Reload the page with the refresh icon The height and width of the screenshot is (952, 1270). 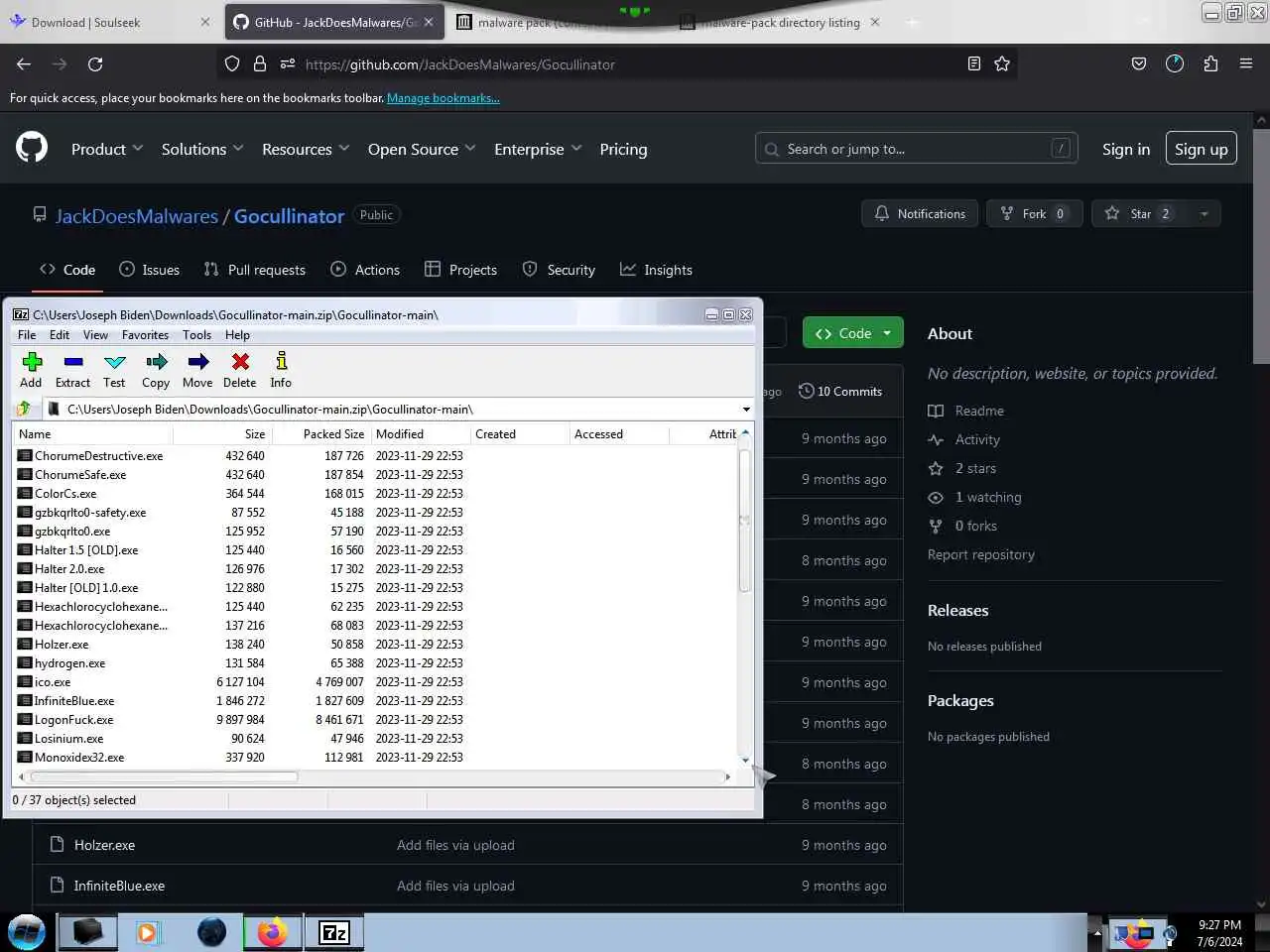[95, 63]
